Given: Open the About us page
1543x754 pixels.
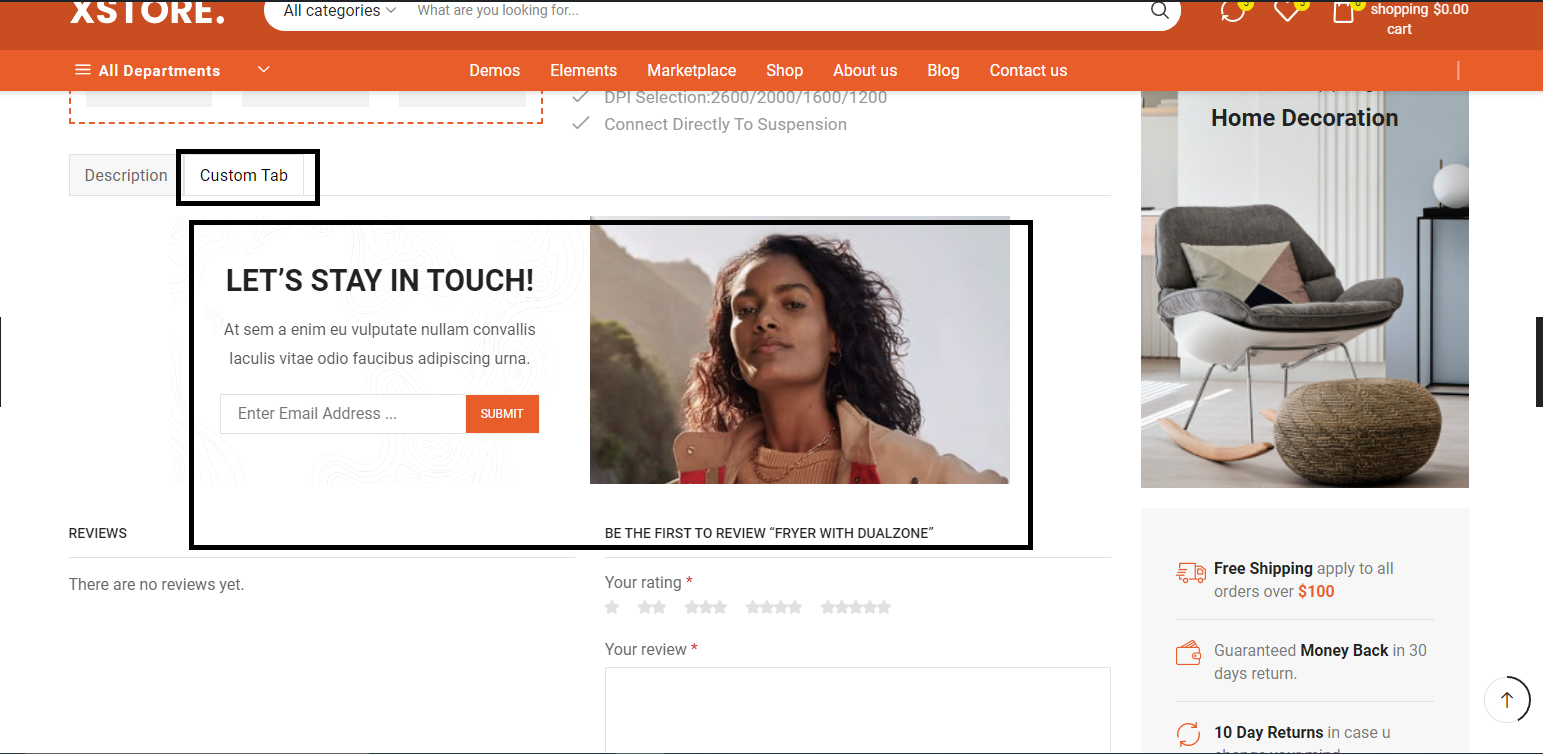Looking at the screenshot, I should pos(865,70).
